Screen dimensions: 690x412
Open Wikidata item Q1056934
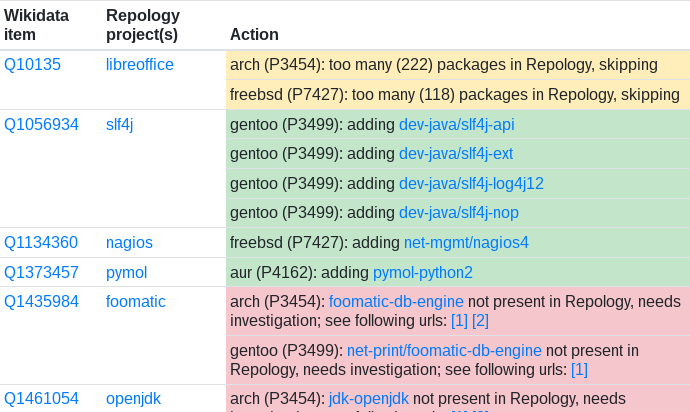coord(41,125)
